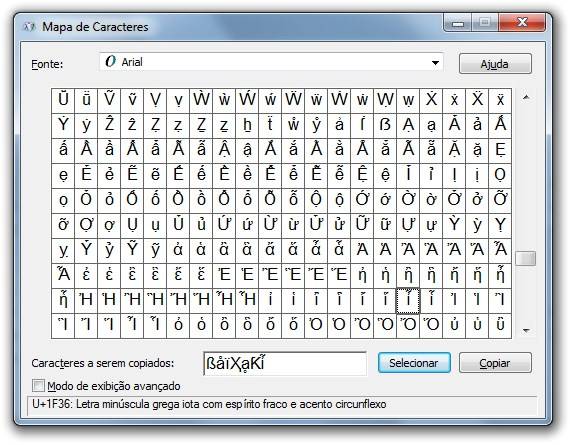The height and width of the screenshot is (445, 570).
Task: Click the vertical scrollbar thumb
Action: [526, 258]
